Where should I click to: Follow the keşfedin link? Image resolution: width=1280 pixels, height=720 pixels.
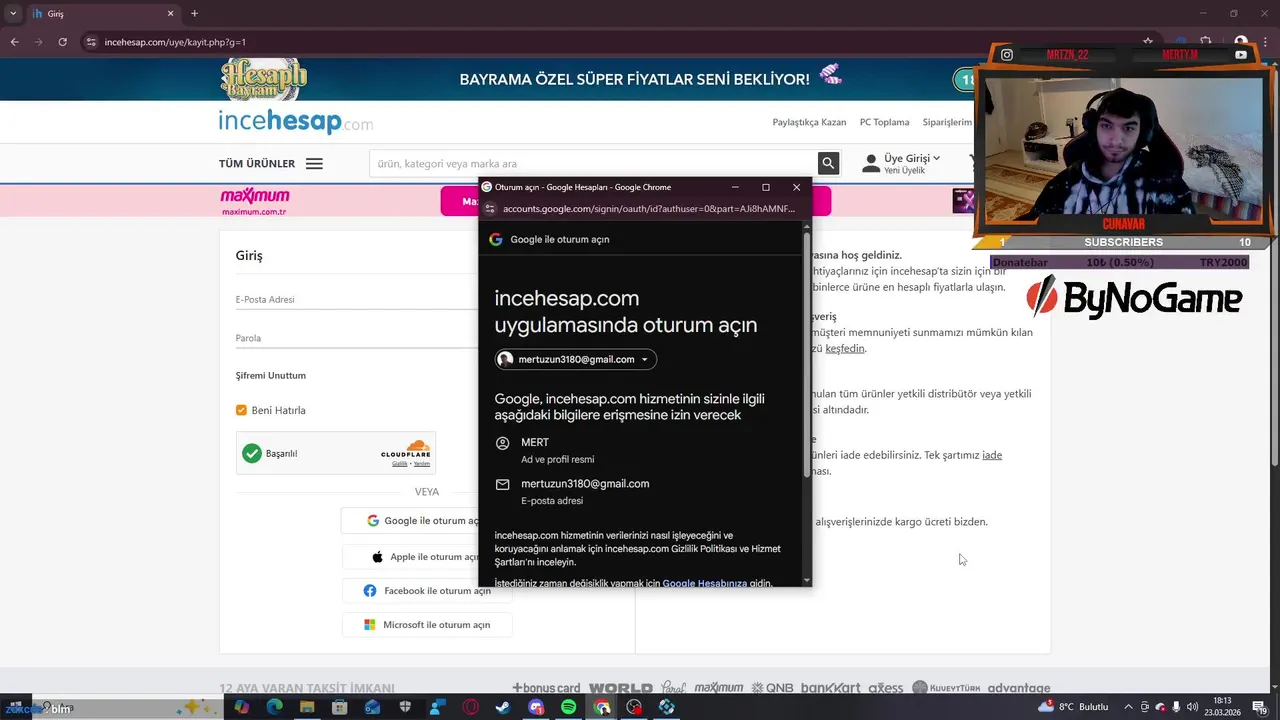pyautogui.click(x=845, y=348)
